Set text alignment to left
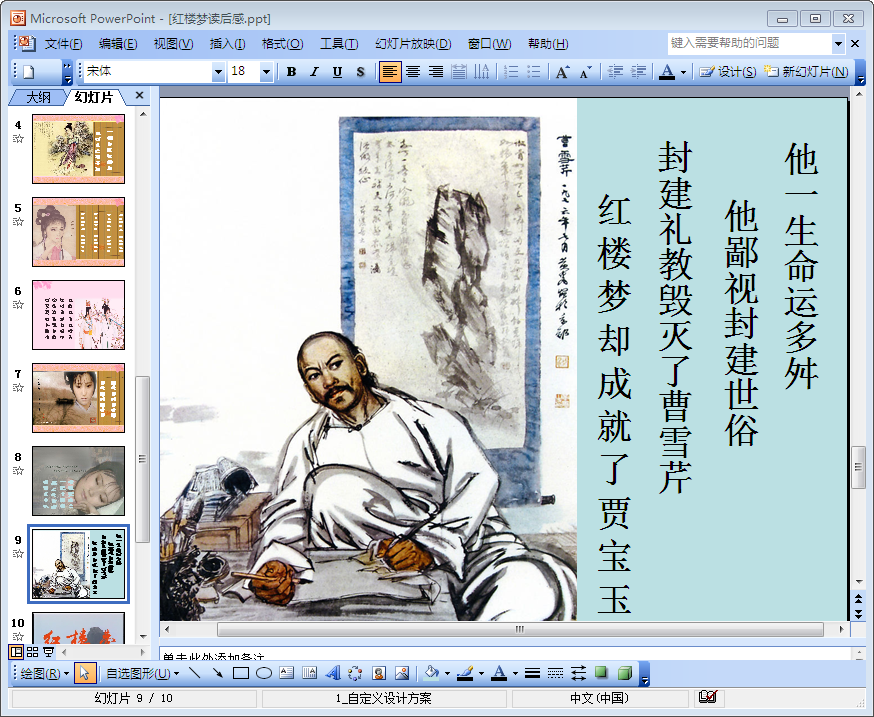 pyautogui.click(x=390, y=72)
